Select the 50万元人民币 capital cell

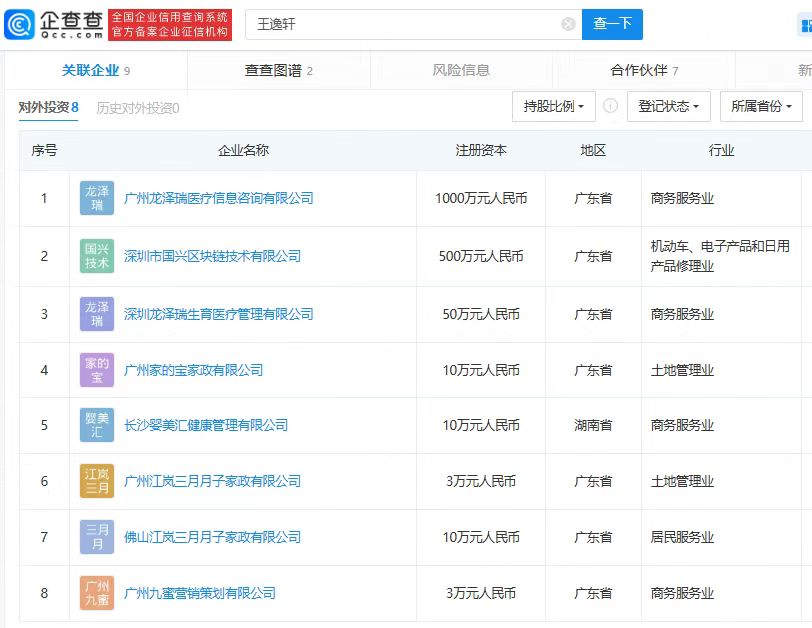click(481, 314)
